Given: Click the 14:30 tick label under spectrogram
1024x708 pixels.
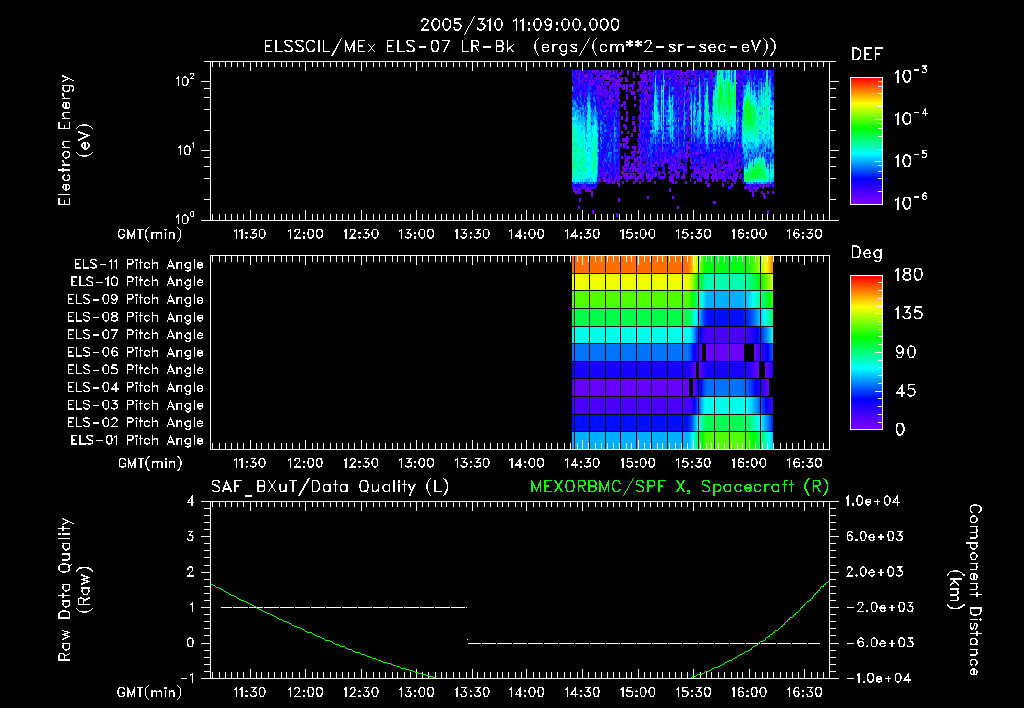Looking at the screenshot, I should click(582, 234).
